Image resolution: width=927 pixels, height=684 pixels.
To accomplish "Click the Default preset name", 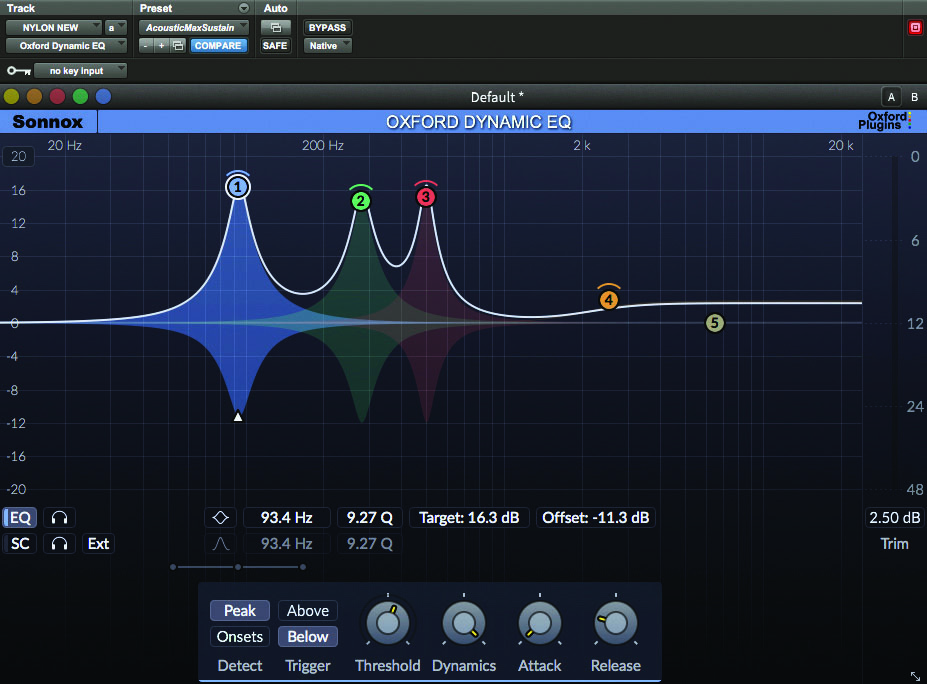I will coord(497,97).
